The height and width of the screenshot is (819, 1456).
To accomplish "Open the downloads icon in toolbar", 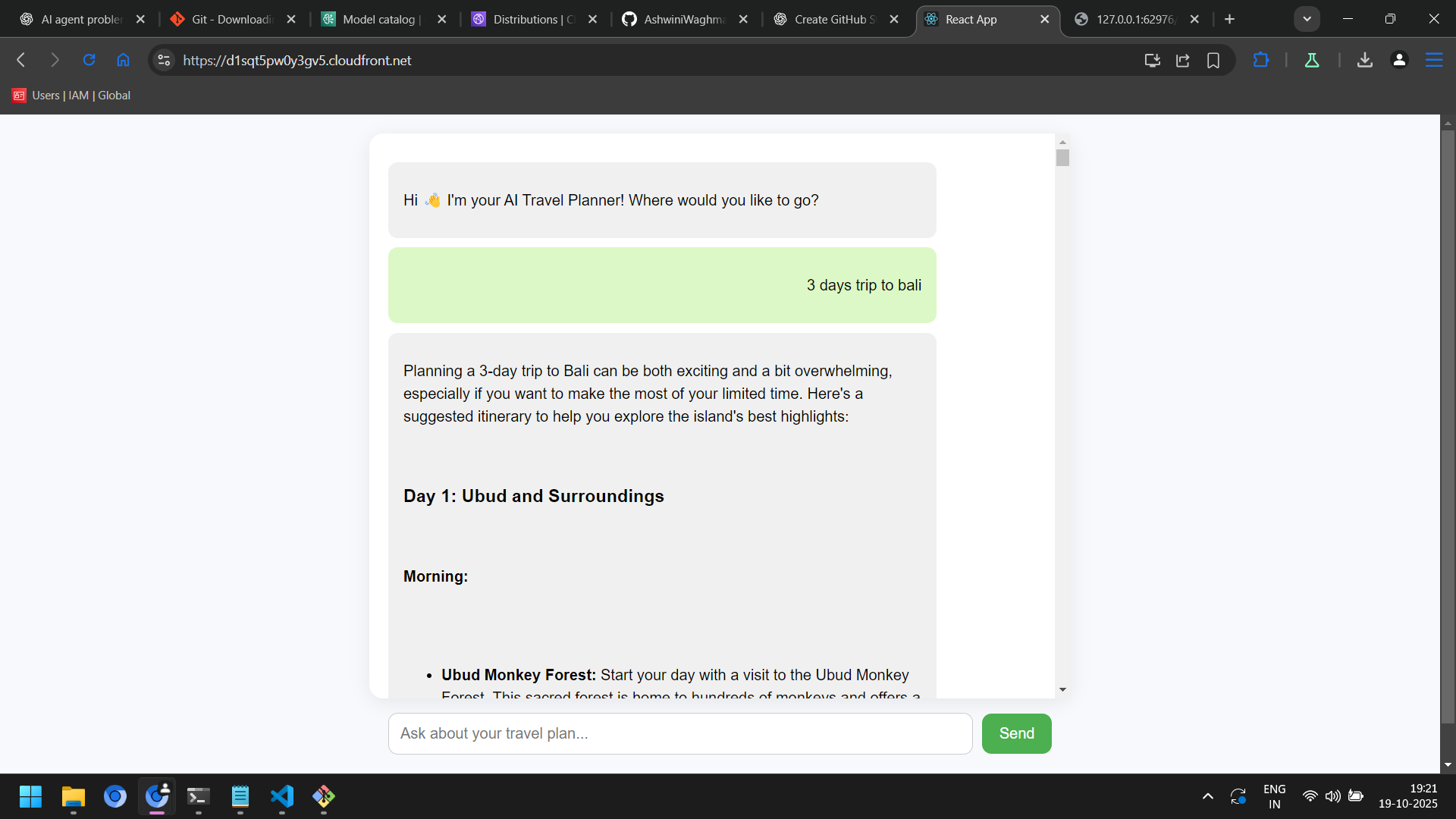I will point(1364,60).
